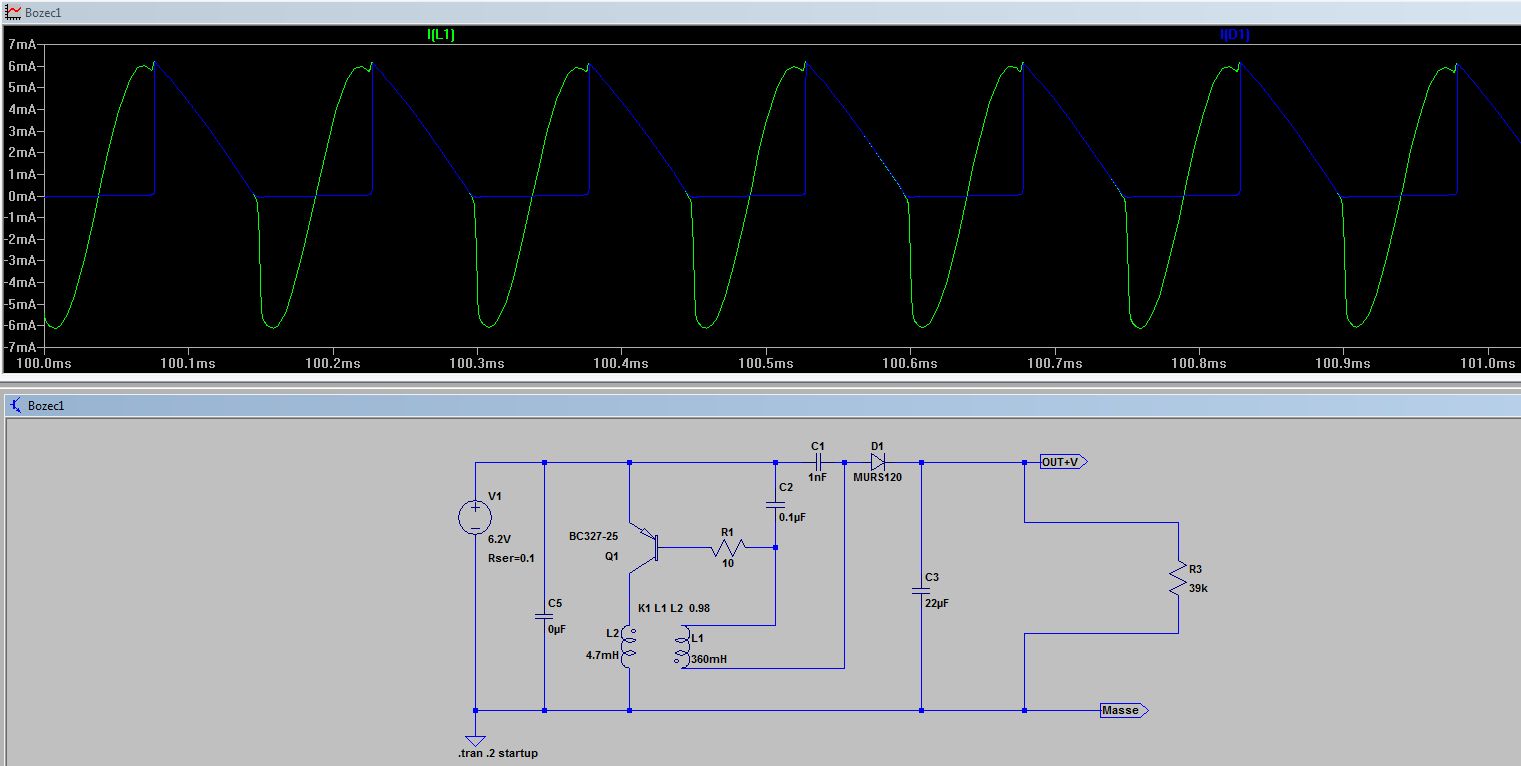Click the blue I(D1) trace label
The image size is (1521, 766).
point(1234,34)
